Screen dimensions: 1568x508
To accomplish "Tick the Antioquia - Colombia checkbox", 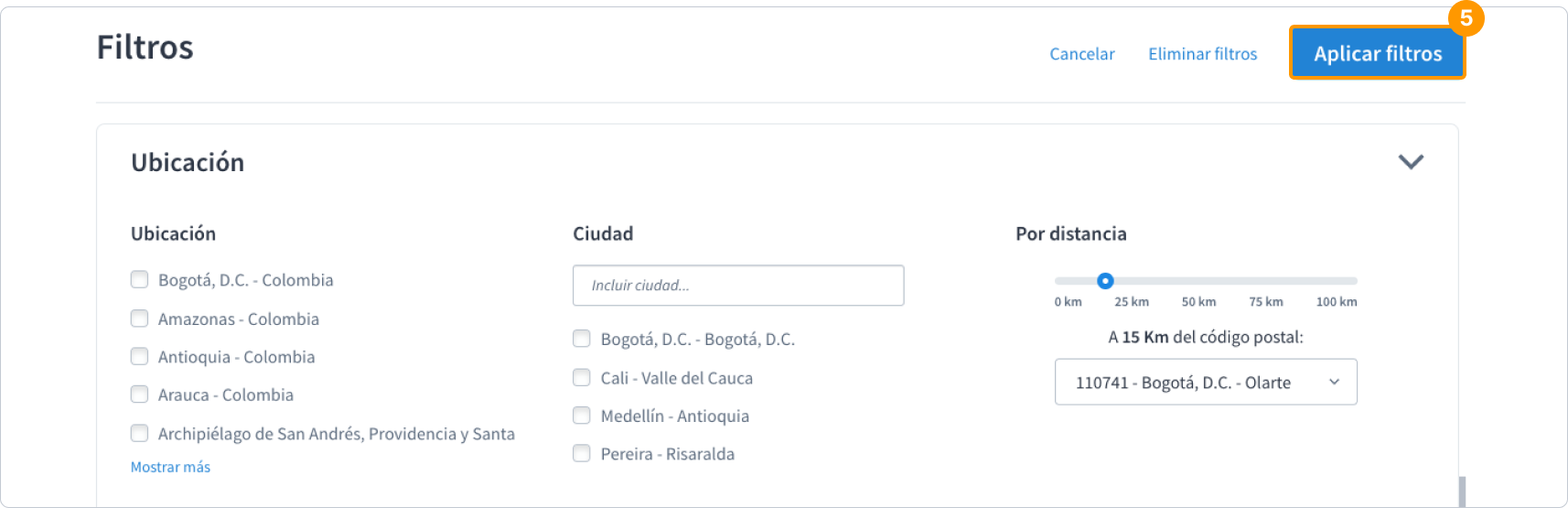I will 140,356.
